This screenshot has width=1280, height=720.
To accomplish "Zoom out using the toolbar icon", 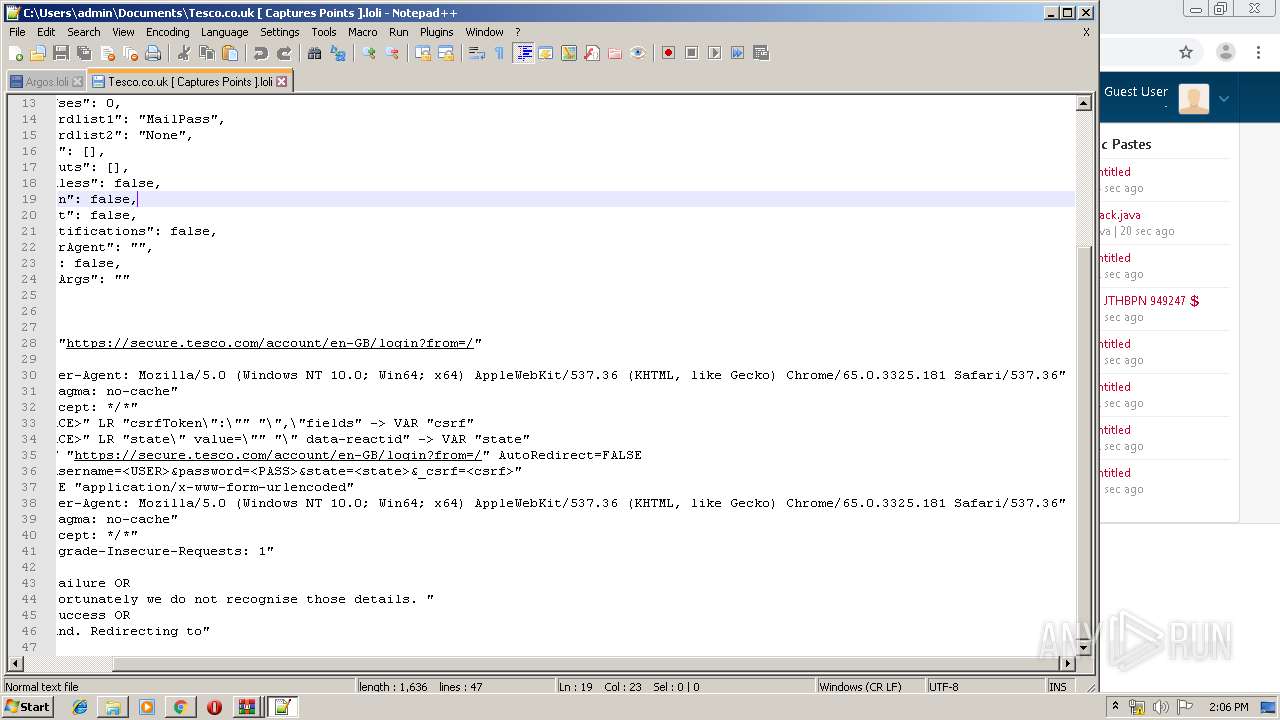I will [x=392, y=53].
